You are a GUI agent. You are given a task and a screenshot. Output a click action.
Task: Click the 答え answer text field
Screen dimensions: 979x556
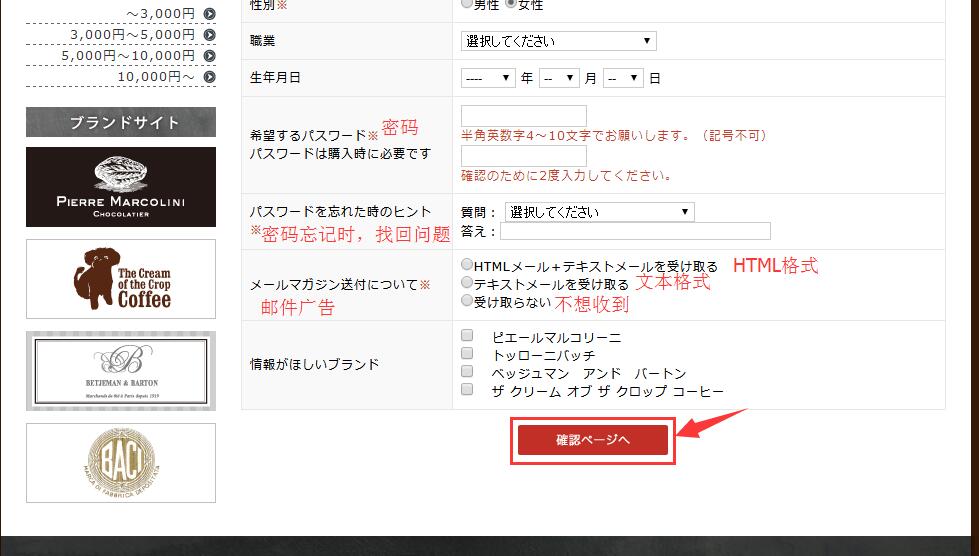tap(635, 231)
